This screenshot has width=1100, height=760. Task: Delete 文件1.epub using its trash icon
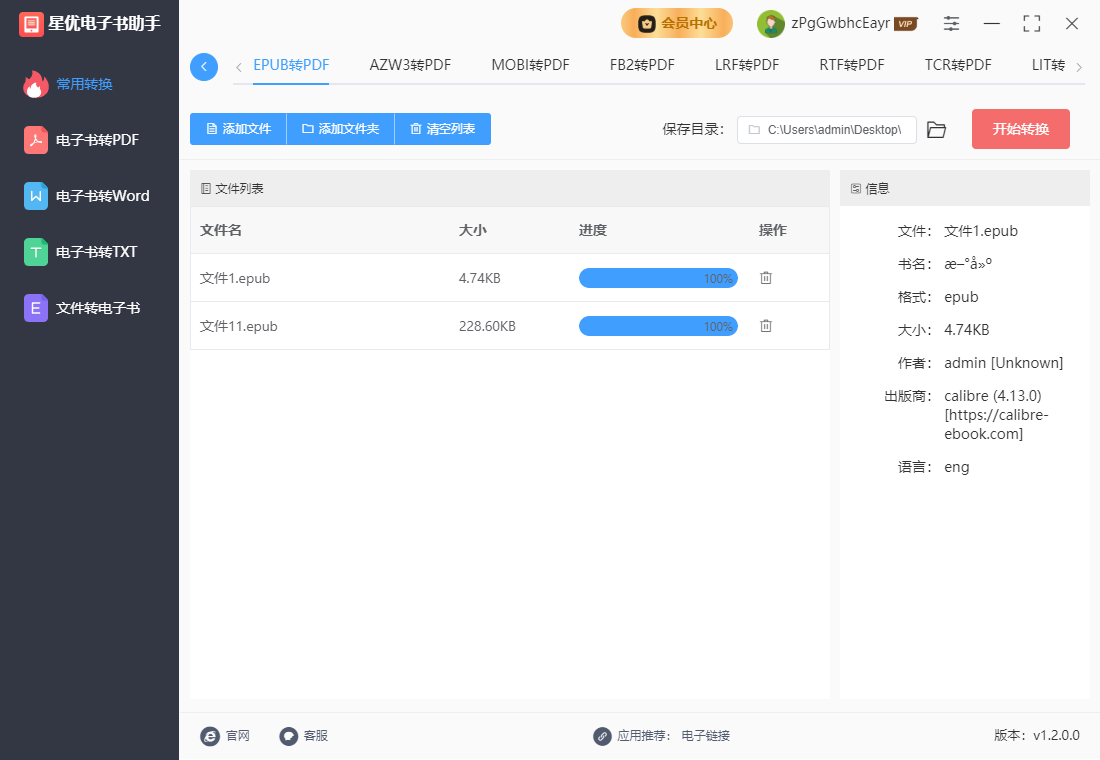click(x=765, y=278)
